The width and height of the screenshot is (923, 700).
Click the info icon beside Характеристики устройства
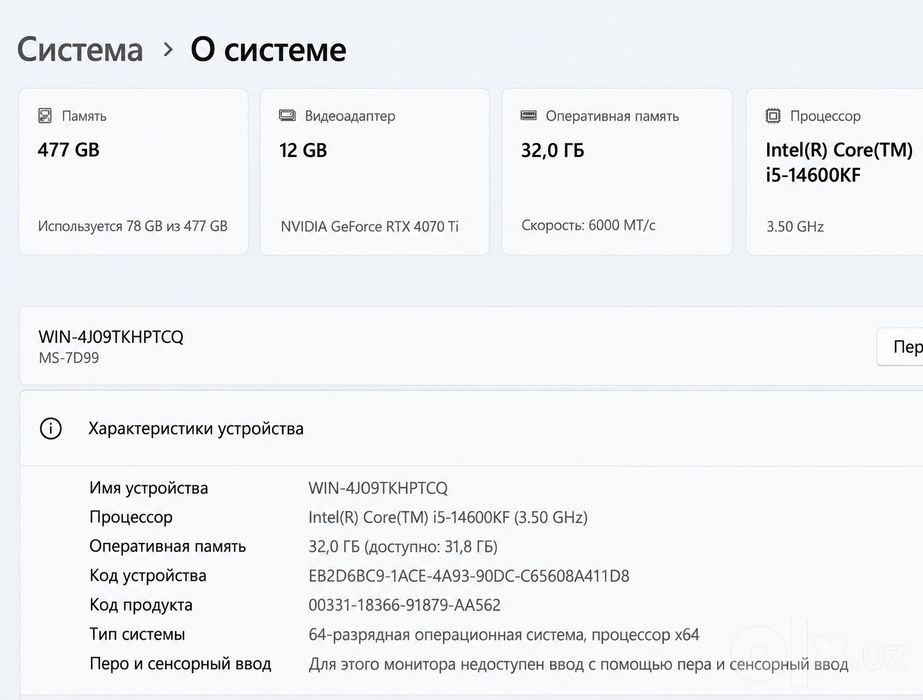click(x=51, y=428)
